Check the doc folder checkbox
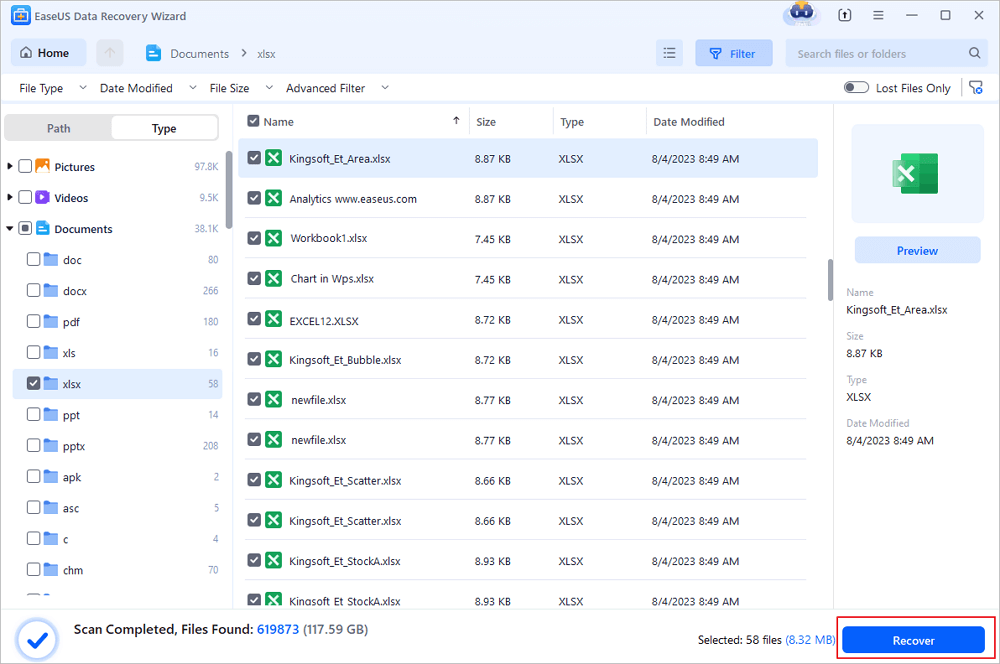The width and height of the screenshot is (1000, 664). [x=34, y=260]
